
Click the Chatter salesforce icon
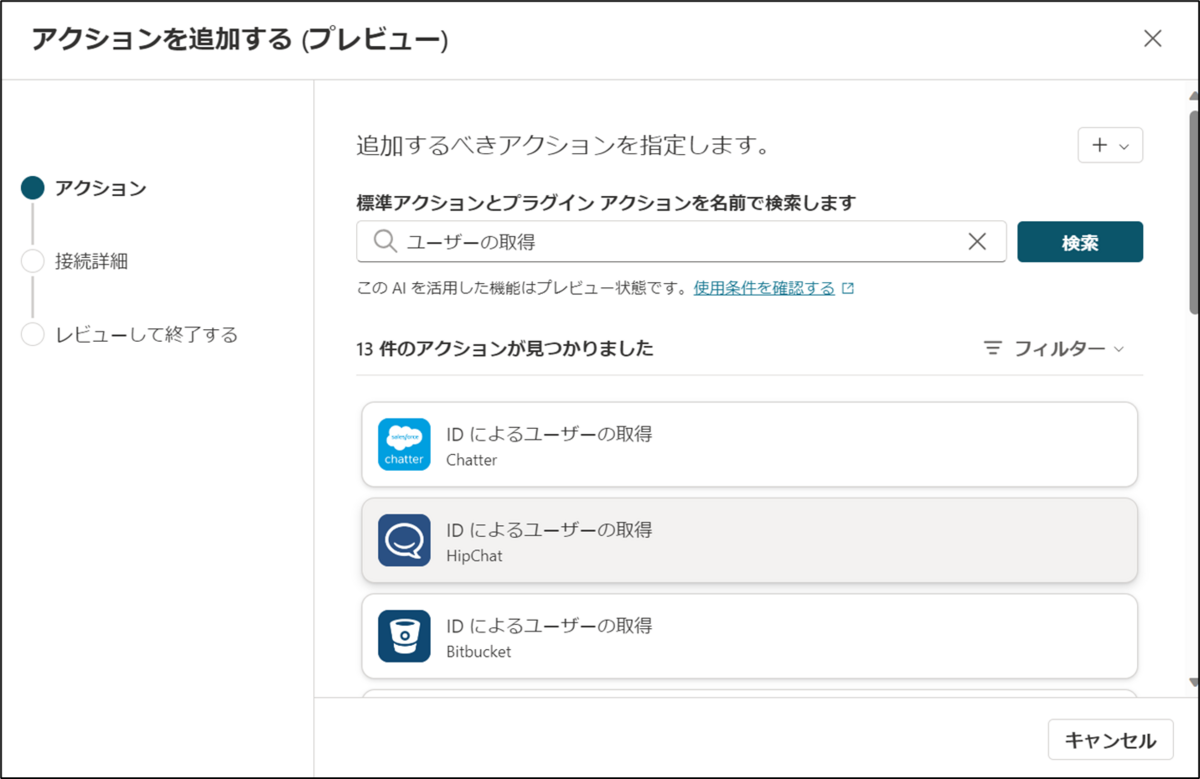pyautogui.click(x=404, y=444)
